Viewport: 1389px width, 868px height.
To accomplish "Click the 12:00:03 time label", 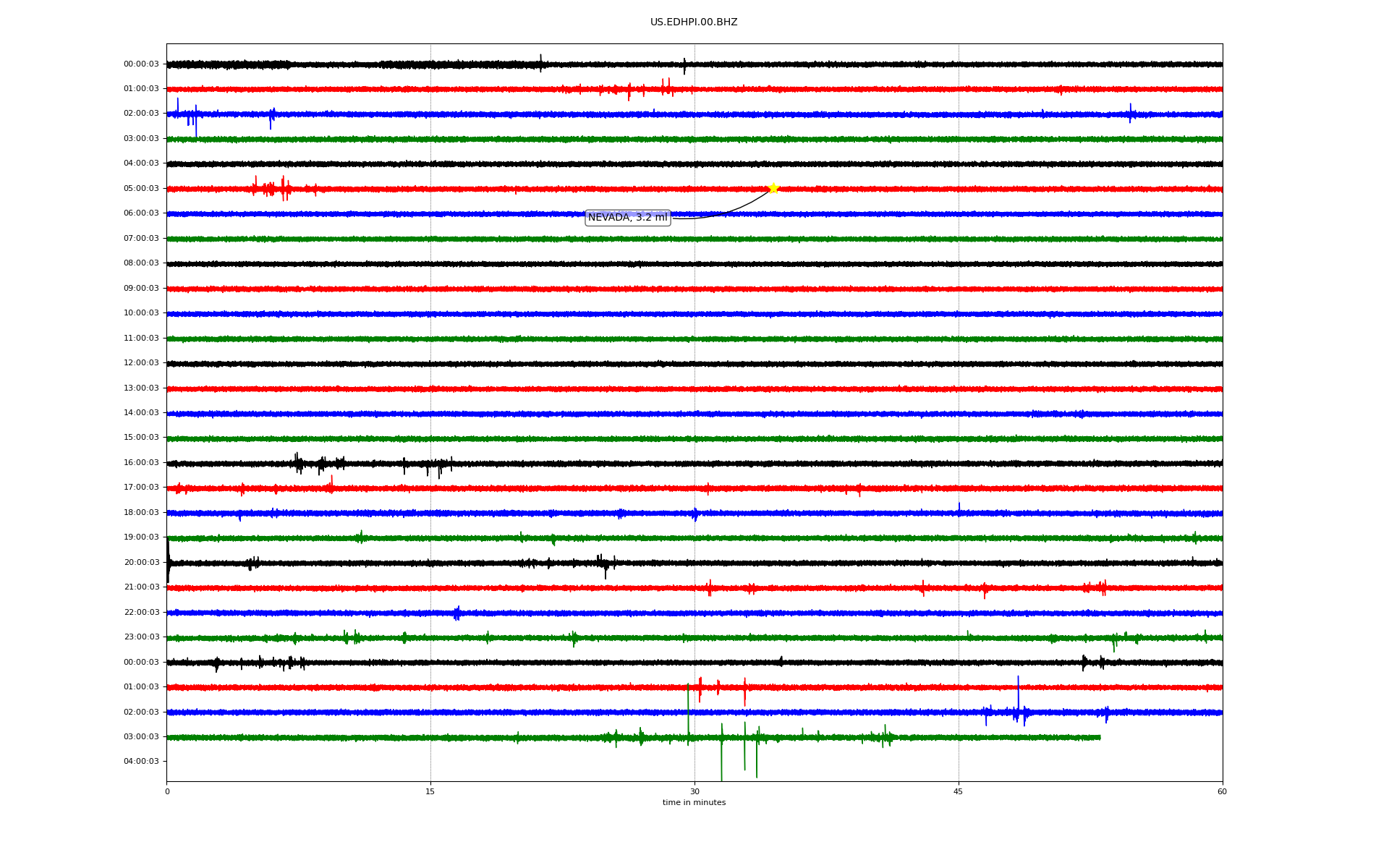I will point(141,363).
